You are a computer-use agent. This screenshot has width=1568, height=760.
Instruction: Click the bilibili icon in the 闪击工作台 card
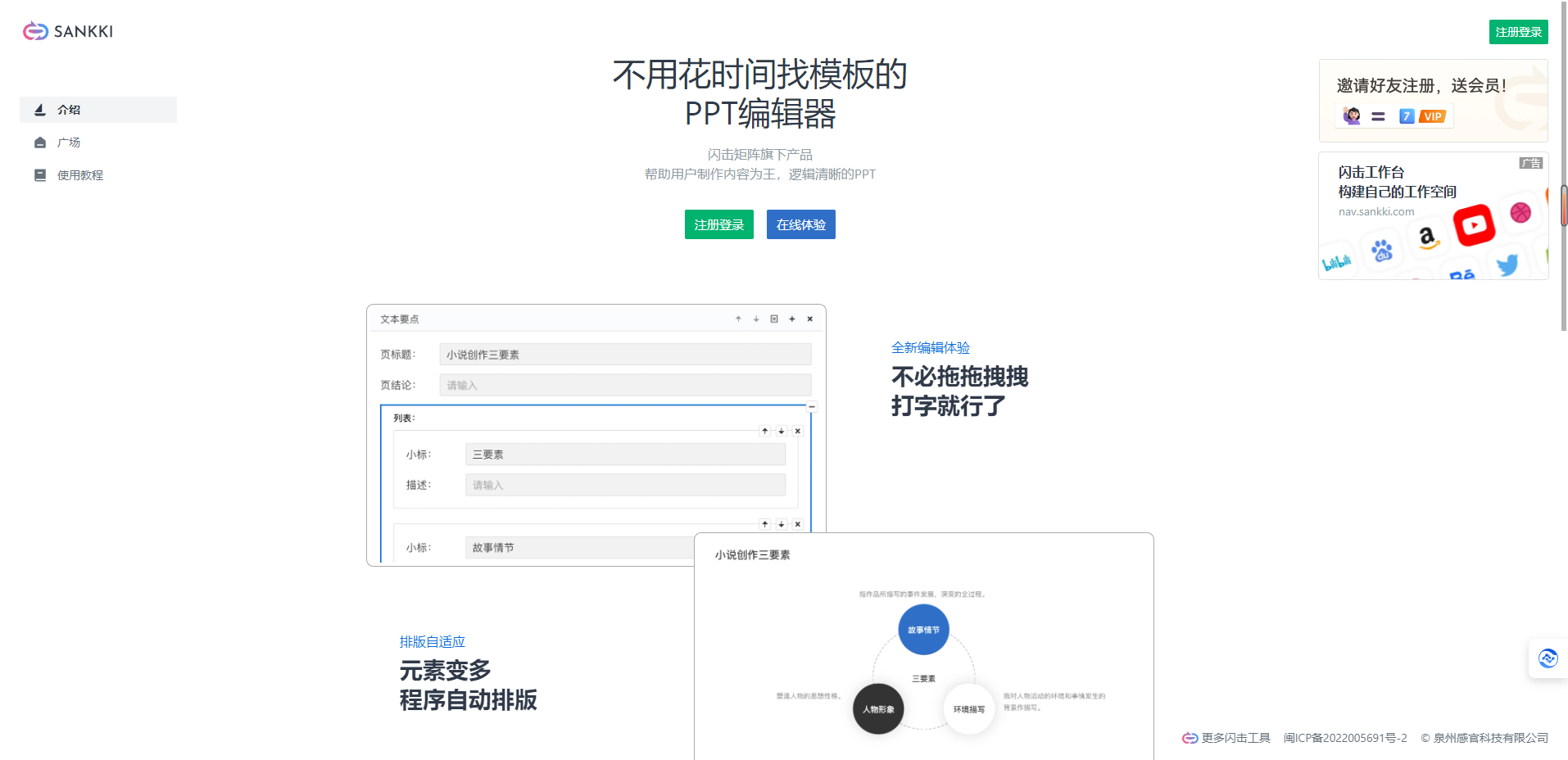(1337, 260)
